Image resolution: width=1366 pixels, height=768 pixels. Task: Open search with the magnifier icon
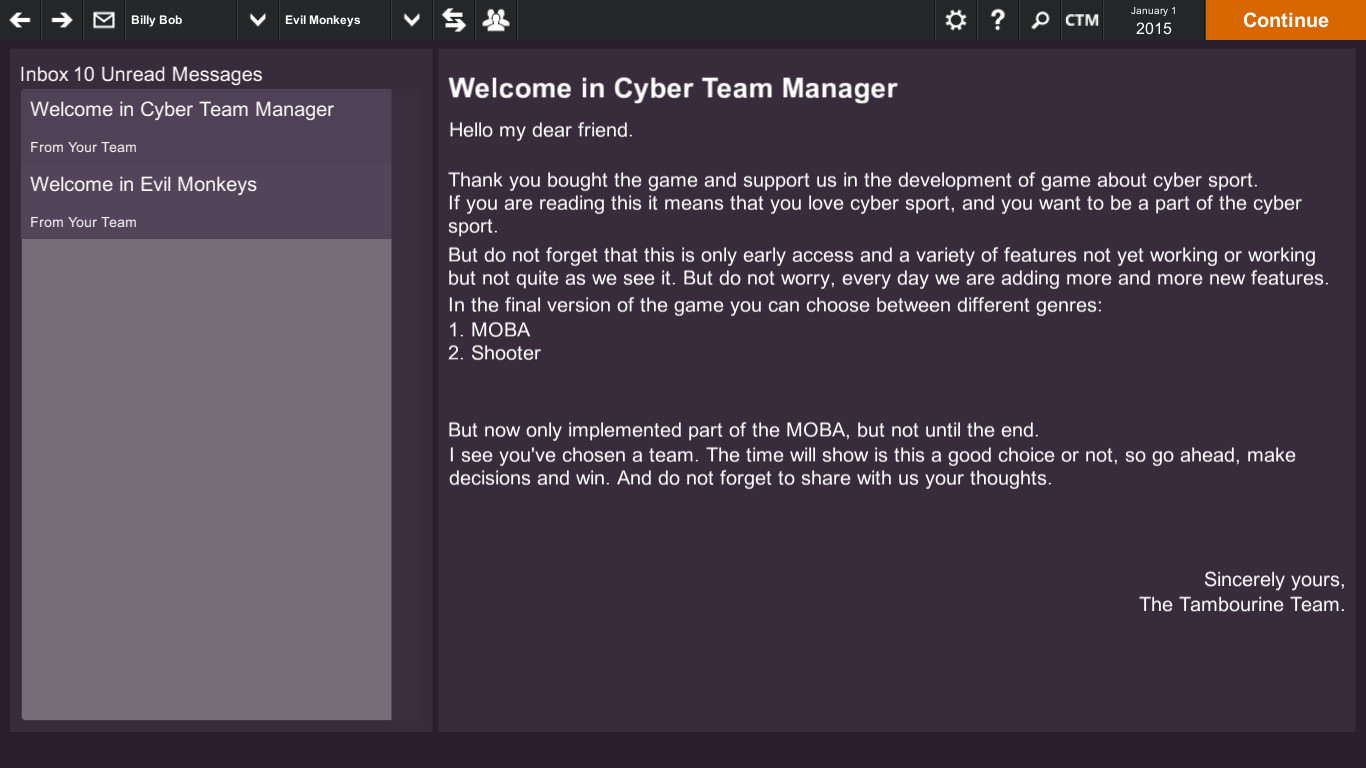pyautogui.click(x=1039, y=20)
